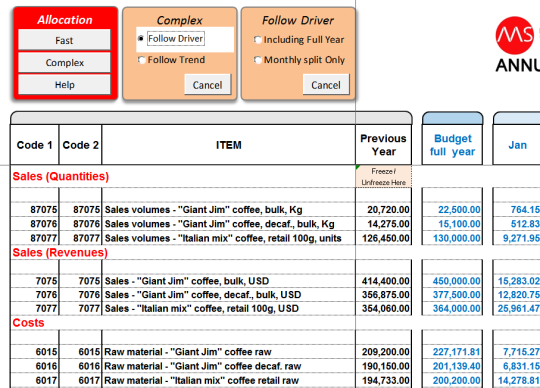The width and height of the screenshot is (540, 388).
Task: Click the Fast allocation button
Action: pyautogui.click(x=64, y=40)
